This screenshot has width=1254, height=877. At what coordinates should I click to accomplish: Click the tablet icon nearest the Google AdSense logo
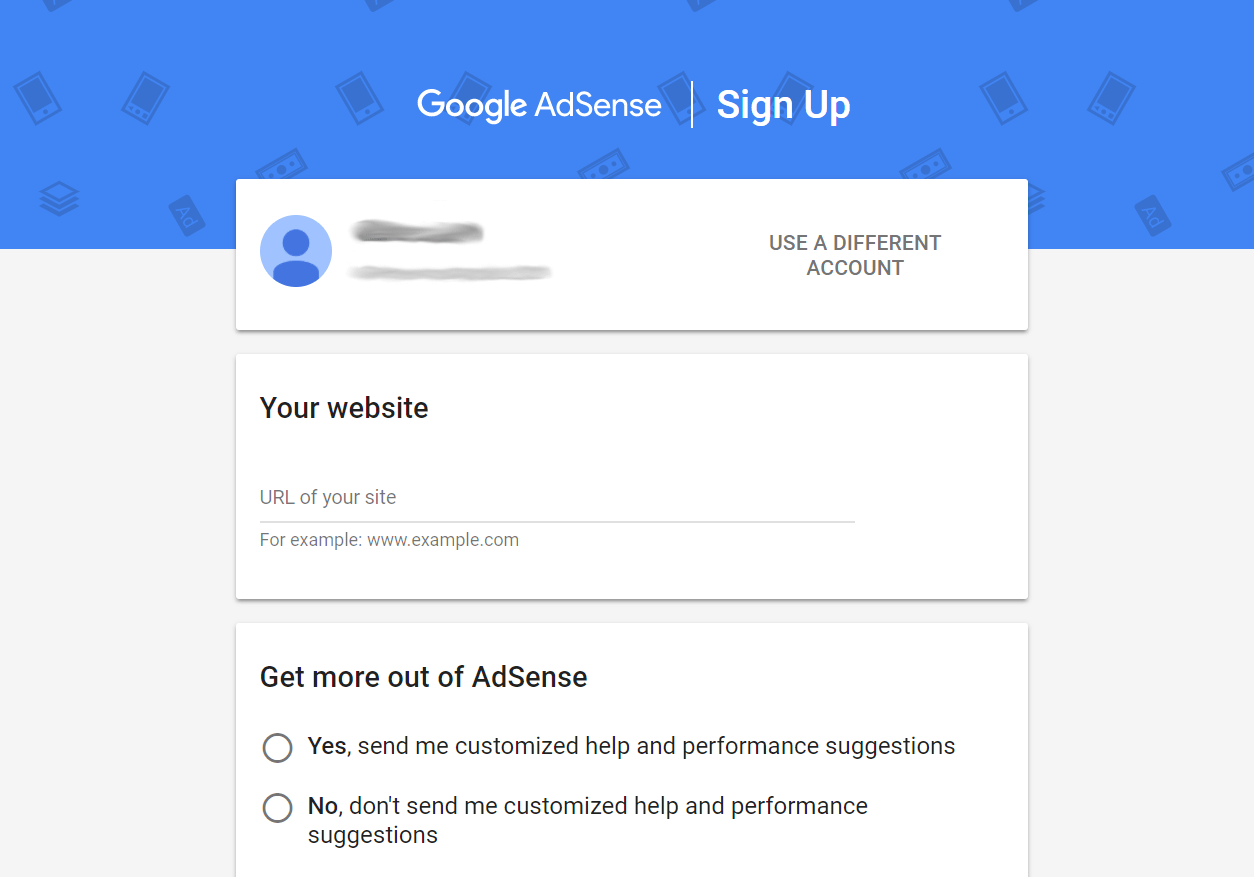[359, 97]
